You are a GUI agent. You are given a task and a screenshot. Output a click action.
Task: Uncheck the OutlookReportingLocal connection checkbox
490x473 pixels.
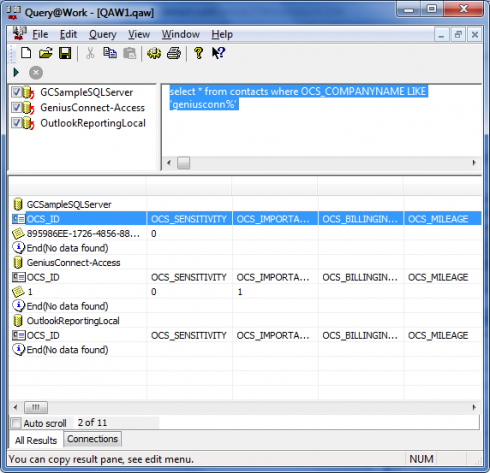[17, 123]
